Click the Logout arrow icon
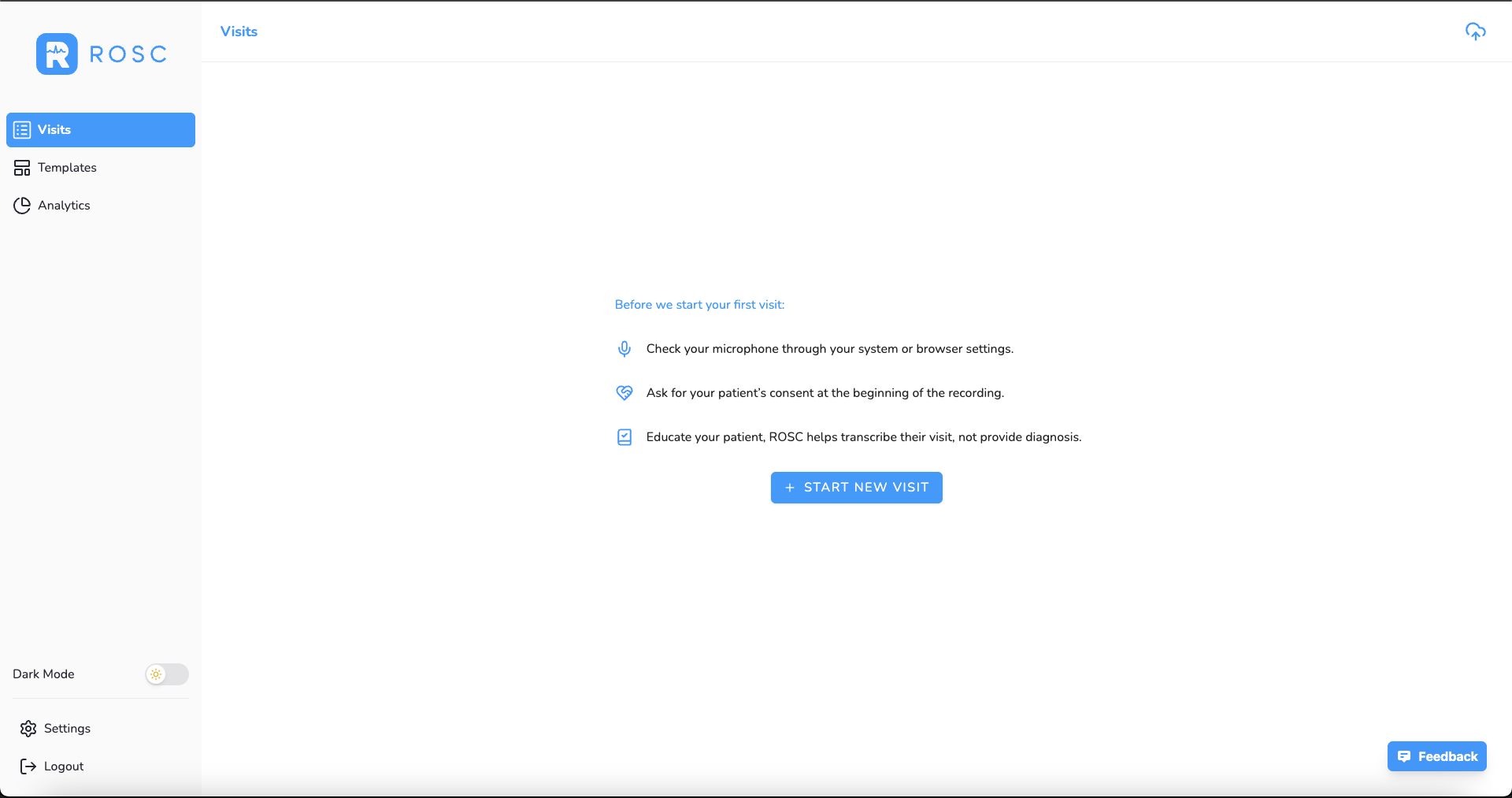The image size is (1512, 798). click(x=28, y=766)
